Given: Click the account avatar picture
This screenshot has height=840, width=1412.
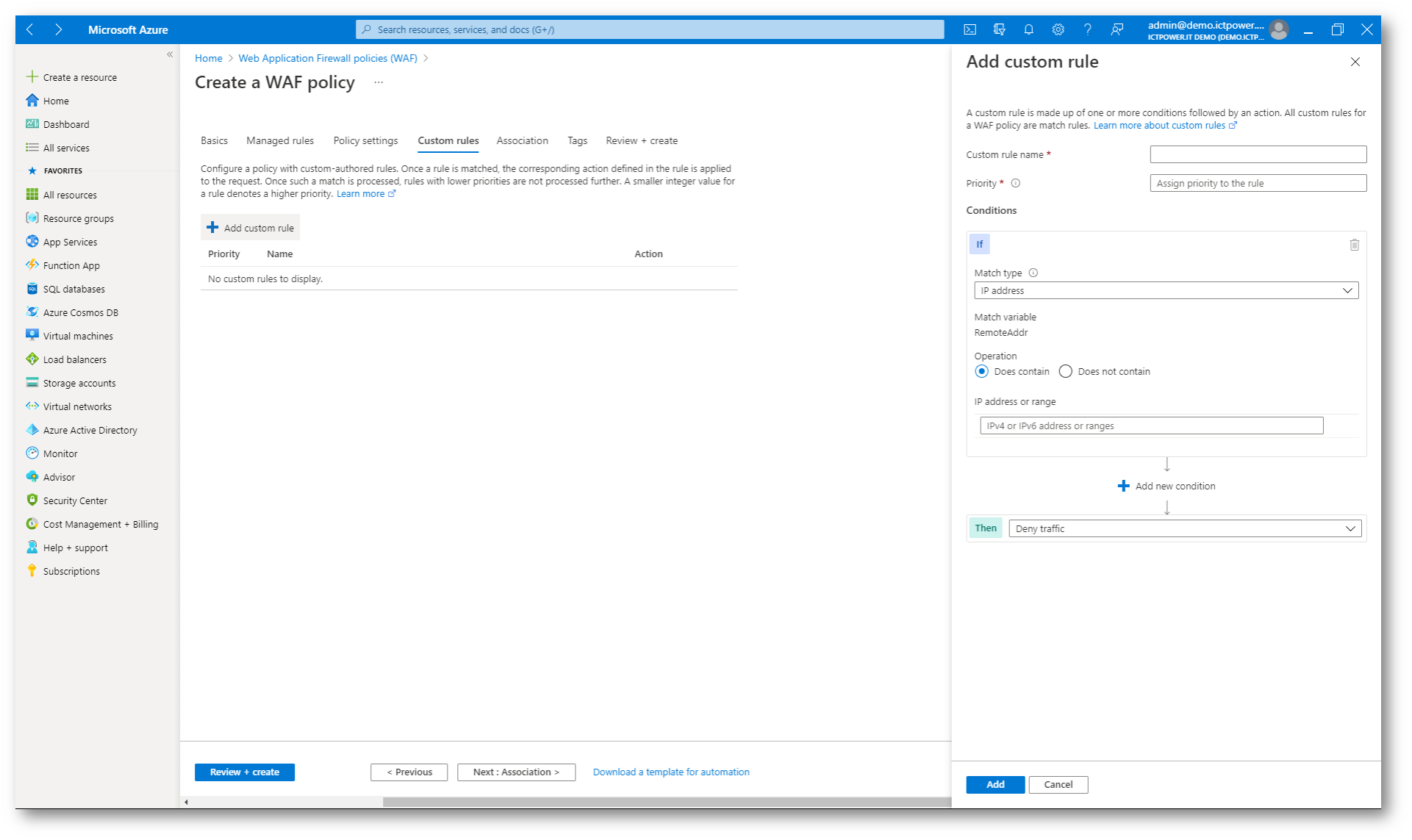Looking at the screenshot, I should point(1278,29).
